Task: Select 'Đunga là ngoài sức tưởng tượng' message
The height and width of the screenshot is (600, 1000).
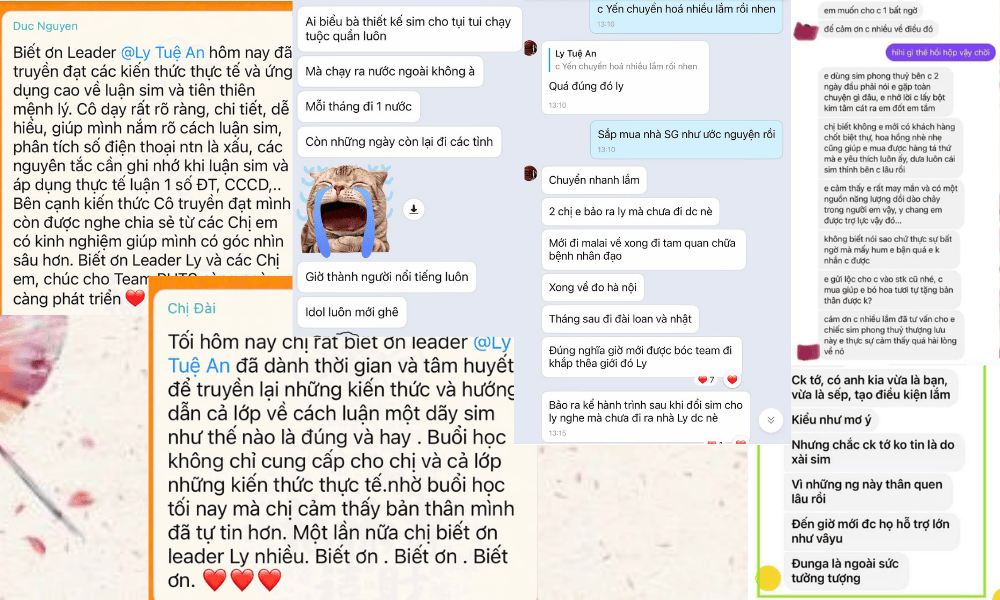Action: [845, 571]
